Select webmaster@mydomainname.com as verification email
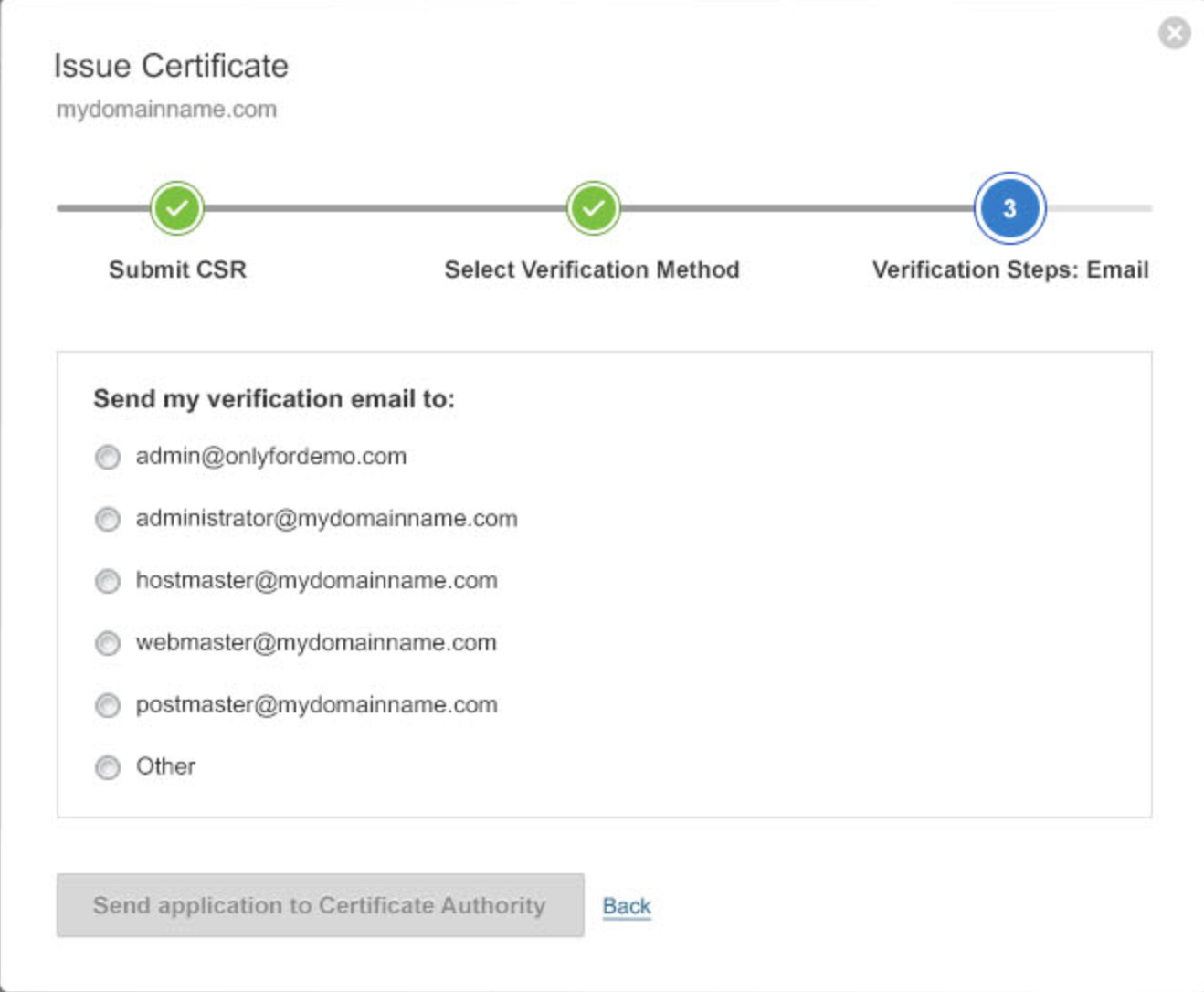The image size is (1204, 992). pyautogui.click(x=107, y=642)
